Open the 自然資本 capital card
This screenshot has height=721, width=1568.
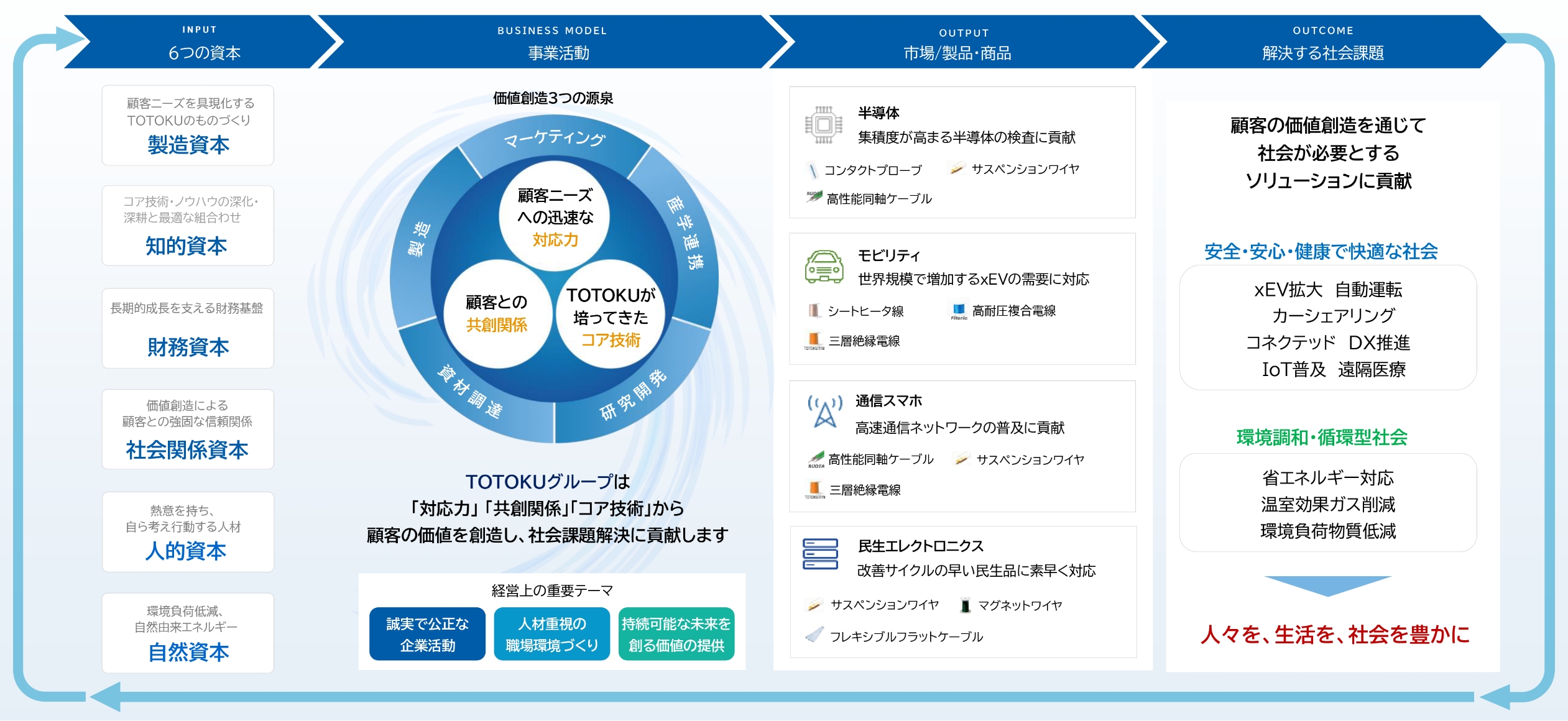[x=188, y=633]
